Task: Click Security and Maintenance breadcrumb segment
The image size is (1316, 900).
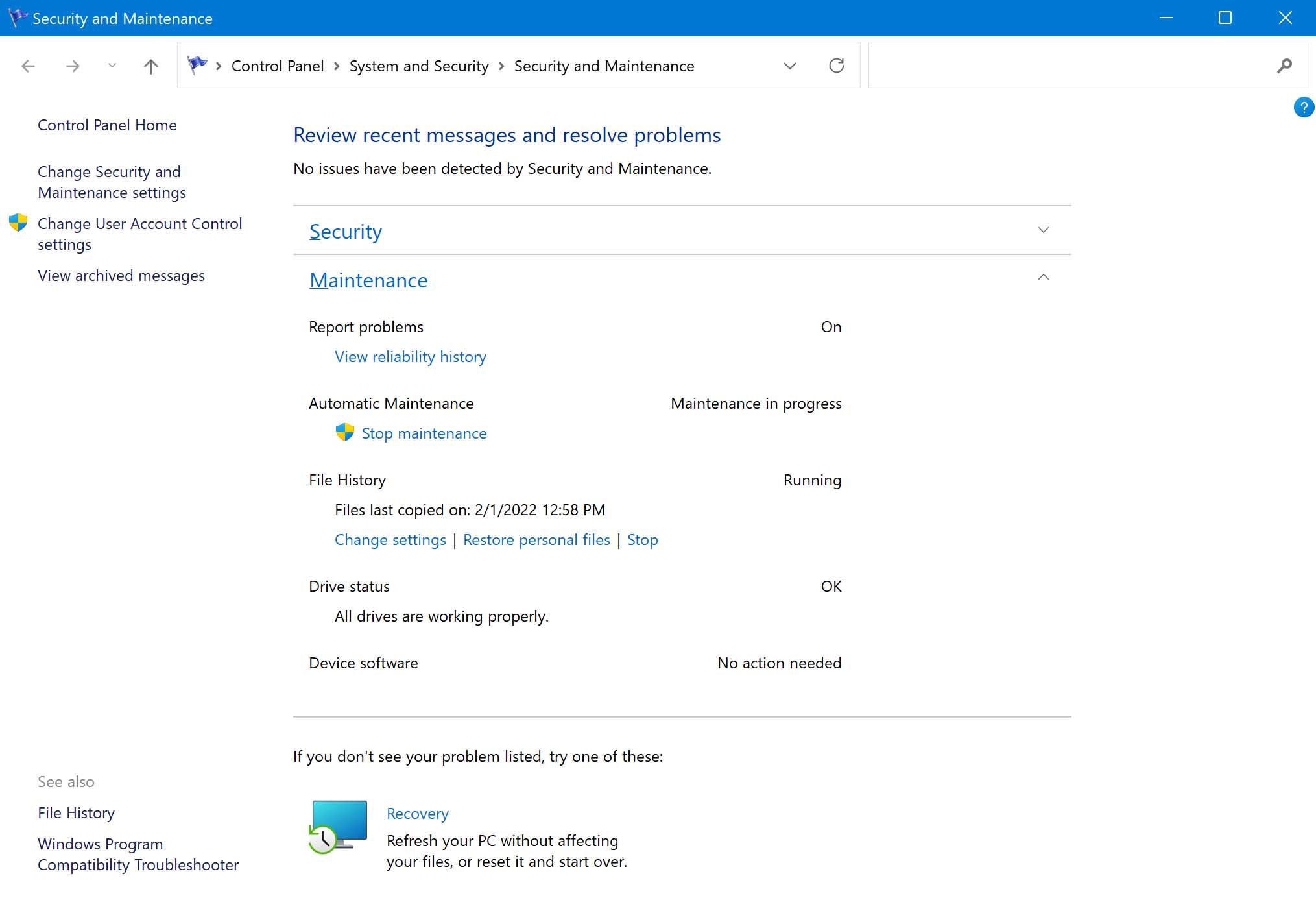Action: click(x=604, y=66)
